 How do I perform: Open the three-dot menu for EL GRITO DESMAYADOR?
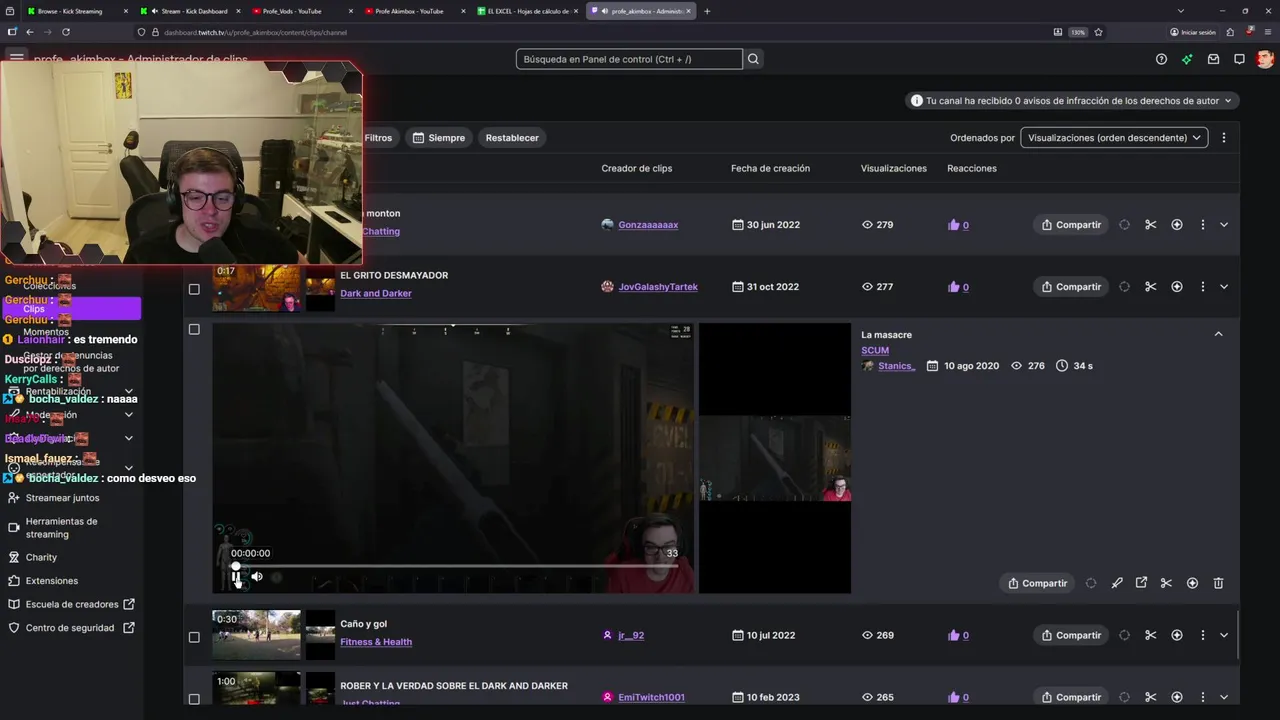tap(1203, 287)
